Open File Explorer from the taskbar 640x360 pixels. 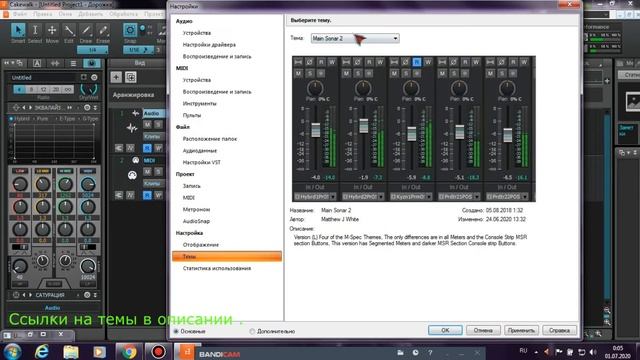click(x=71, y=351)
